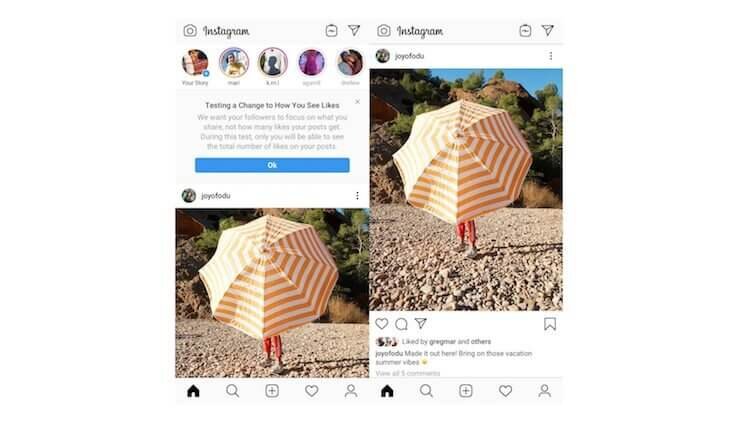Open profile tab in right bottom bar
750x422 pixels.
(544, 391)
